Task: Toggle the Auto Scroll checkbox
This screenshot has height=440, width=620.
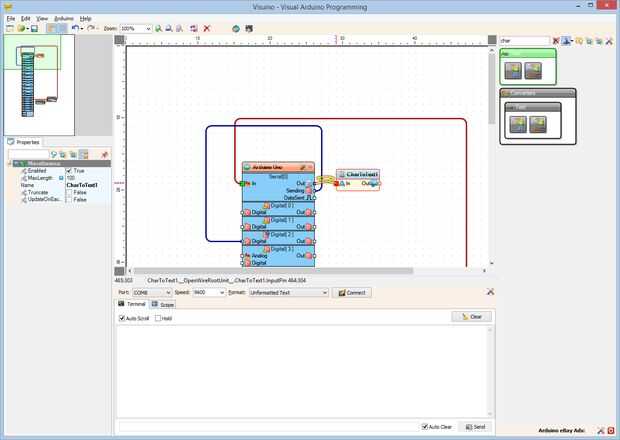Action: 122,318
